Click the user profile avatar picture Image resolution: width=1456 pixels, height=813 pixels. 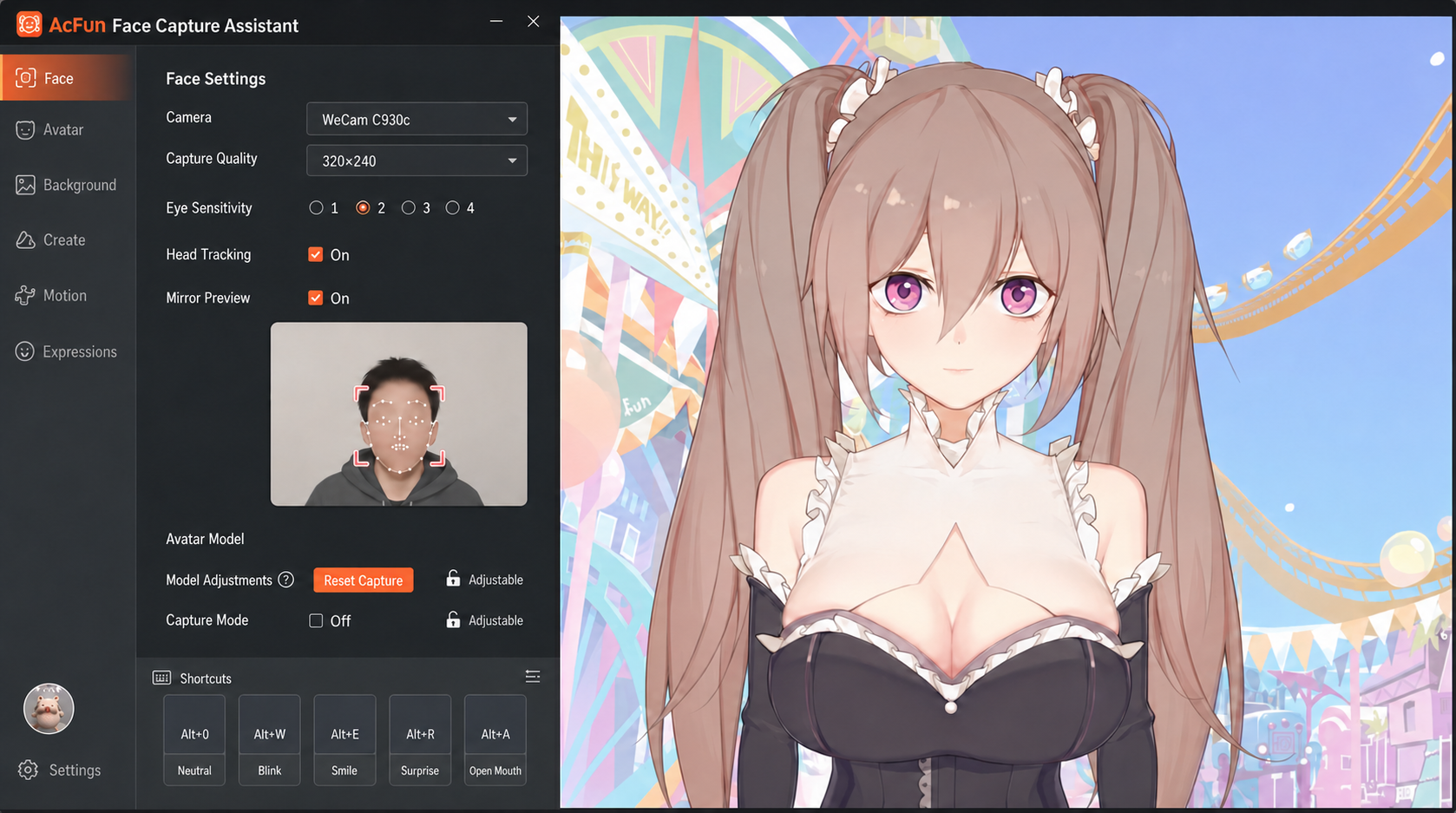49,709
